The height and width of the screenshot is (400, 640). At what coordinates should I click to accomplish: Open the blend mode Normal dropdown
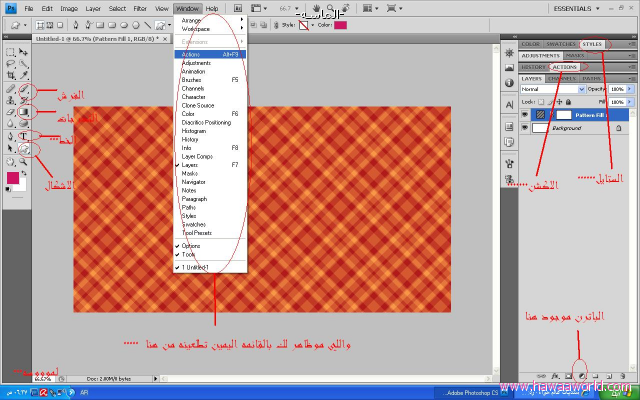[548, 88]
